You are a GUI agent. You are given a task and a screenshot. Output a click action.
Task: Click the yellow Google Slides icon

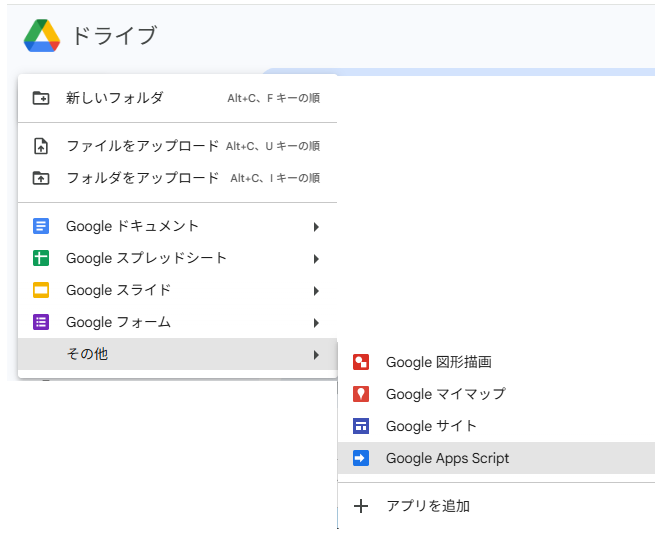coord(41,290)
